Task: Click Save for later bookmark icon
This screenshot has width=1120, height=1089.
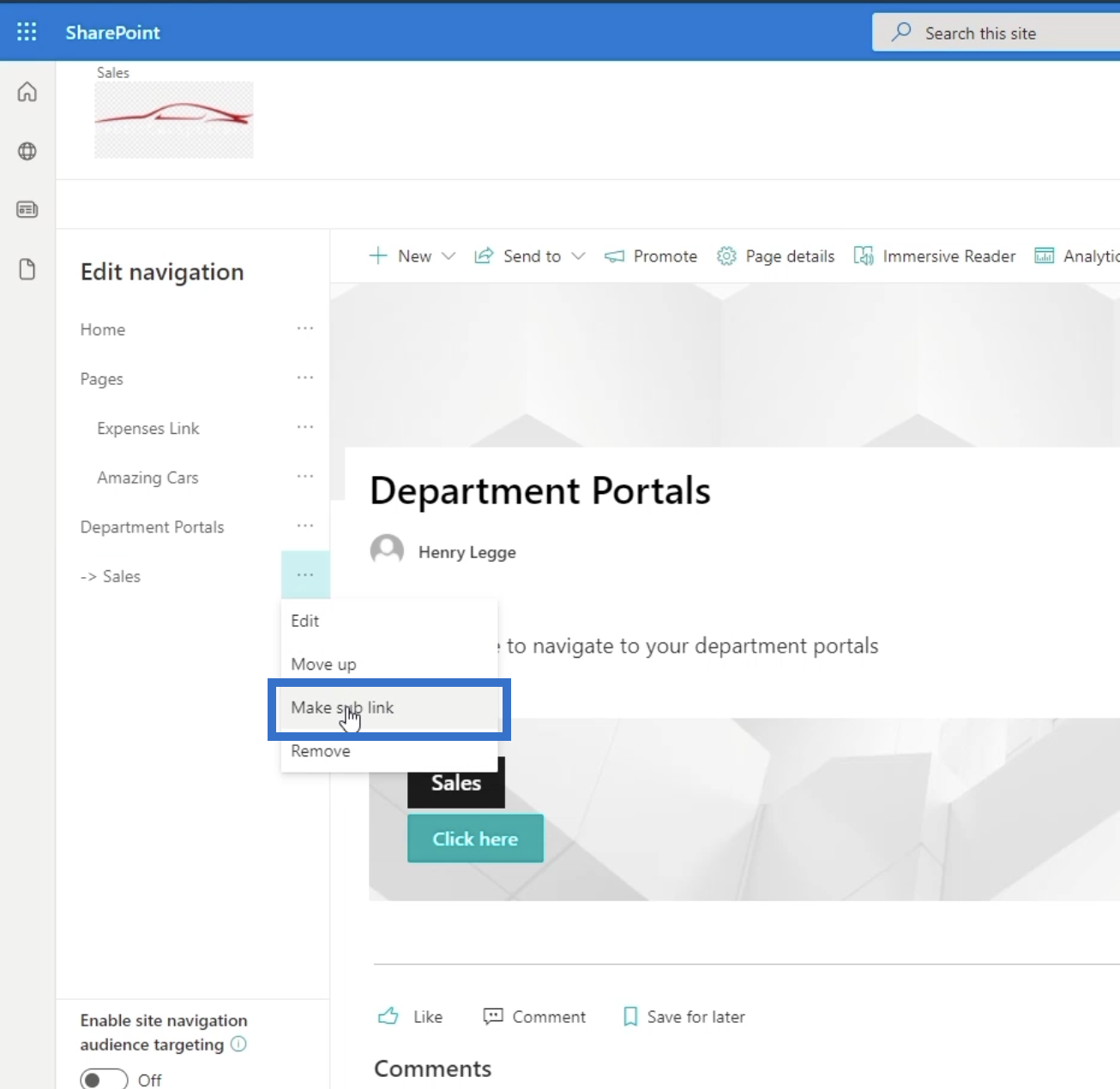Action: (x=630, y=1016)
